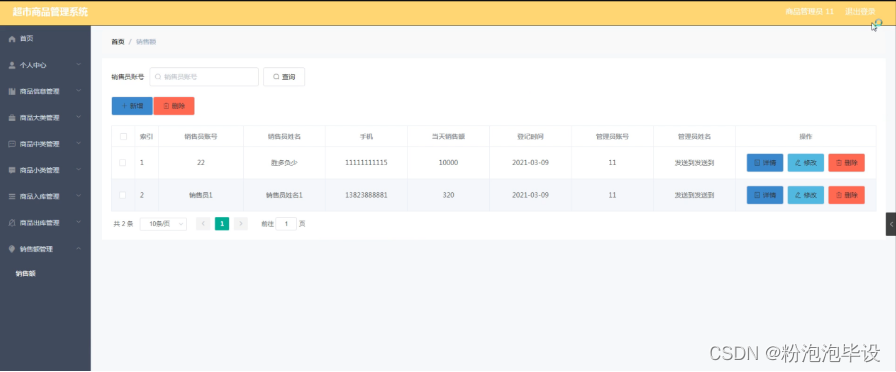This screenshot has height=372, width=896.
Task: Select the 销售额 submenu item
Action: pos(26,274)
